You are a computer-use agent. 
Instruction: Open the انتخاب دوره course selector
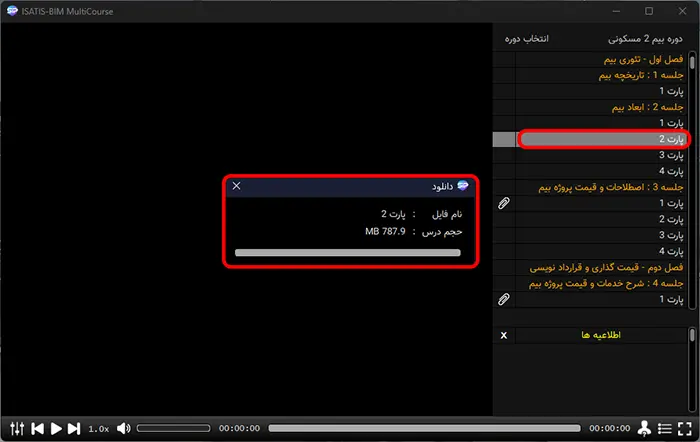[526, 39]
